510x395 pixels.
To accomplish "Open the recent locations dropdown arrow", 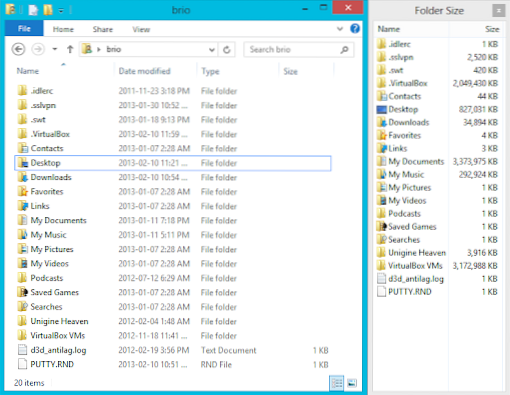I will [54, 49].
